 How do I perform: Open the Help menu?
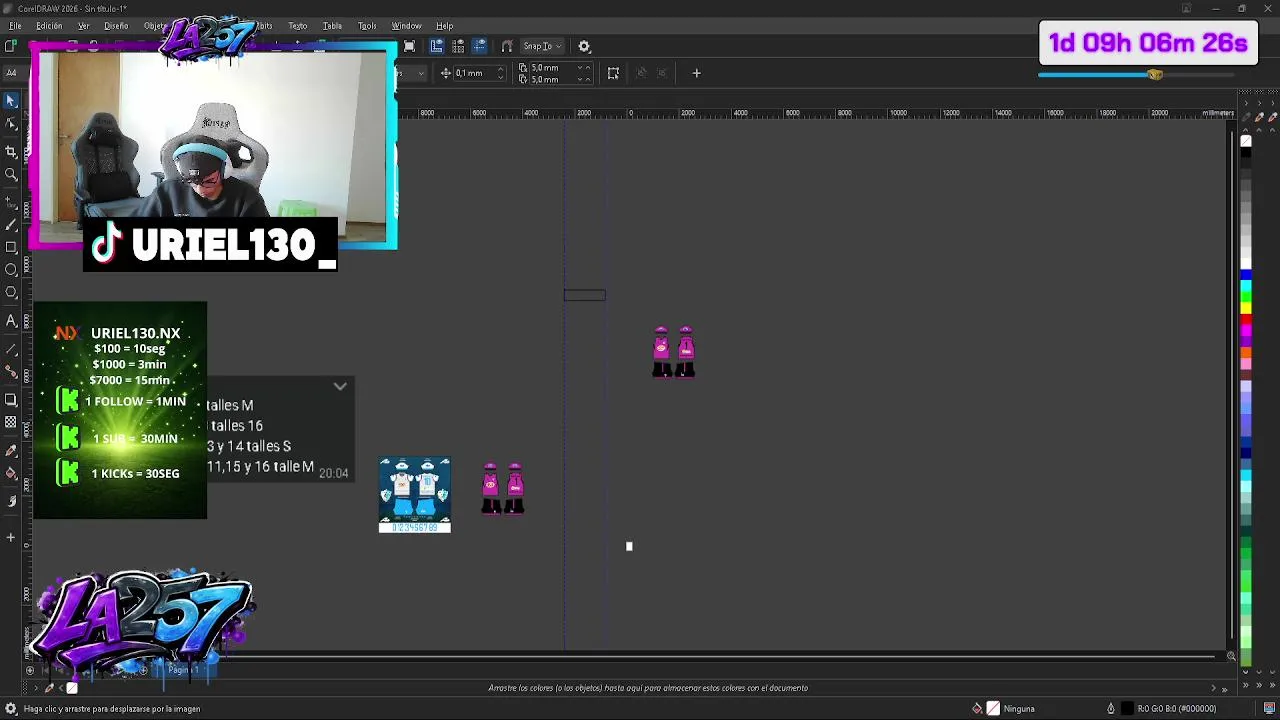444,26
